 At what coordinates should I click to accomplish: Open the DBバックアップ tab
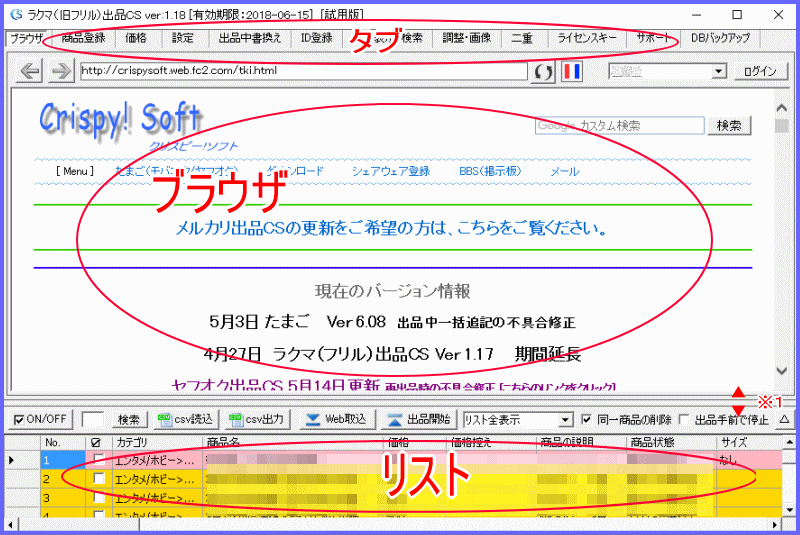(720, 38)
